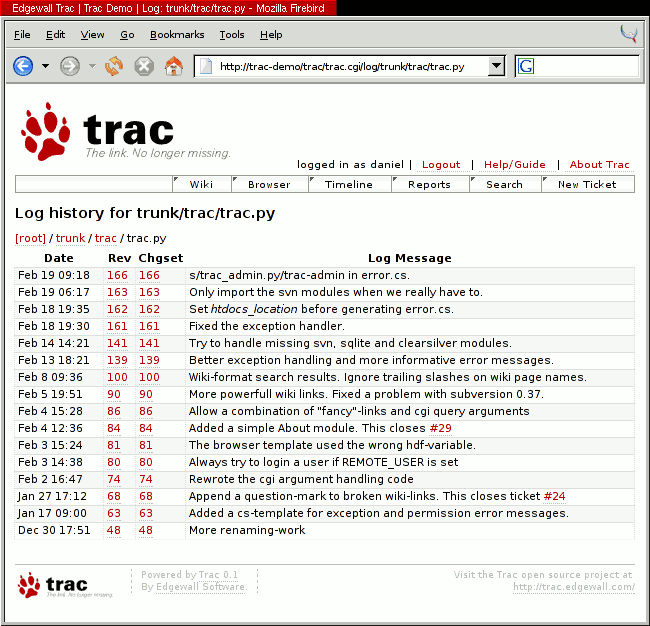650x626 pixels.
Task: Click in the URL address field
Action: click(x=349, y=66)
